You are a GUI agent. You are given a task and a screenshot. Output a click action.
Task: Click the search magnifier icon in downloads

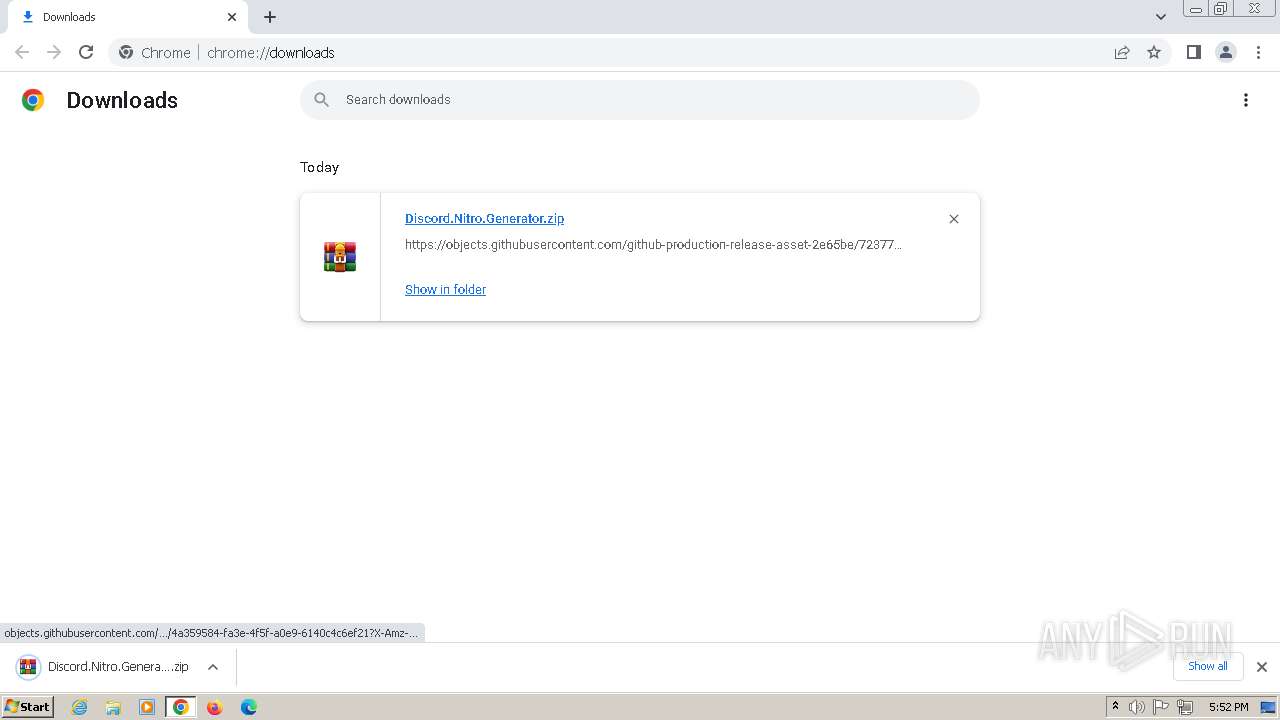pyautogui.click(x=322, y=99)
